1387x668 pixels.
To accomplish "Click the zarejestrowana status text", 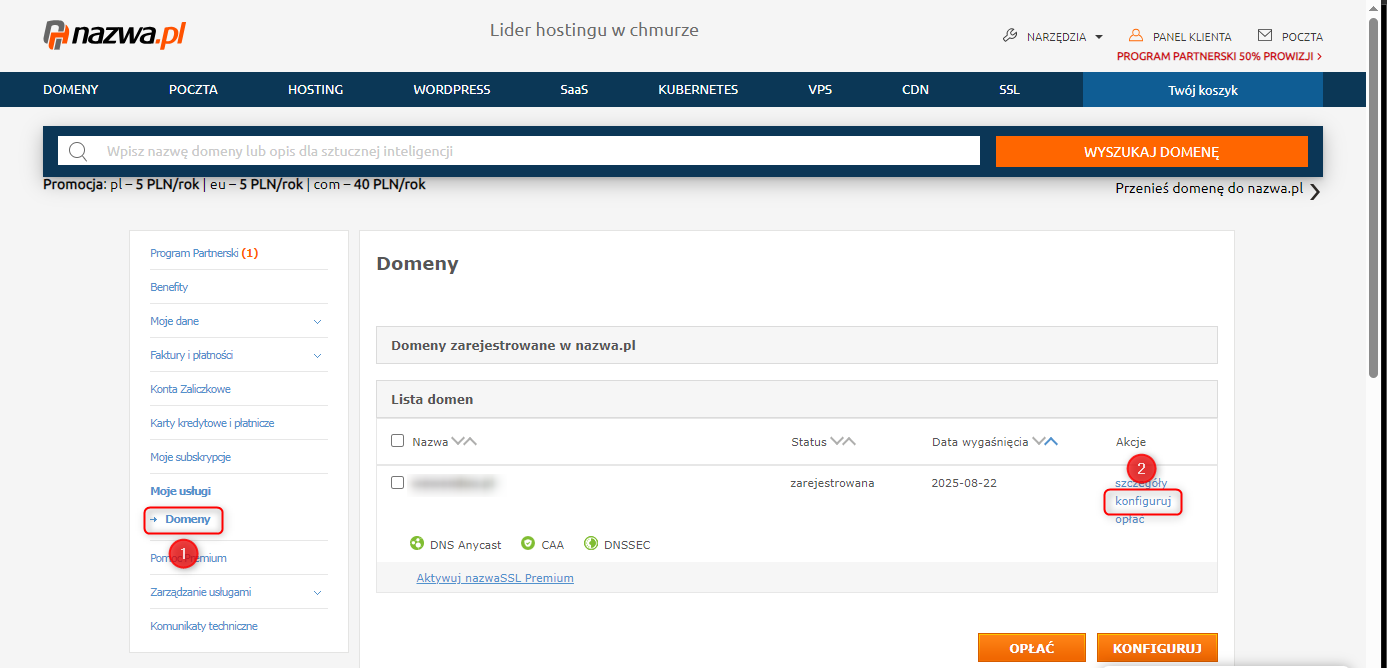I will point(832,483).
